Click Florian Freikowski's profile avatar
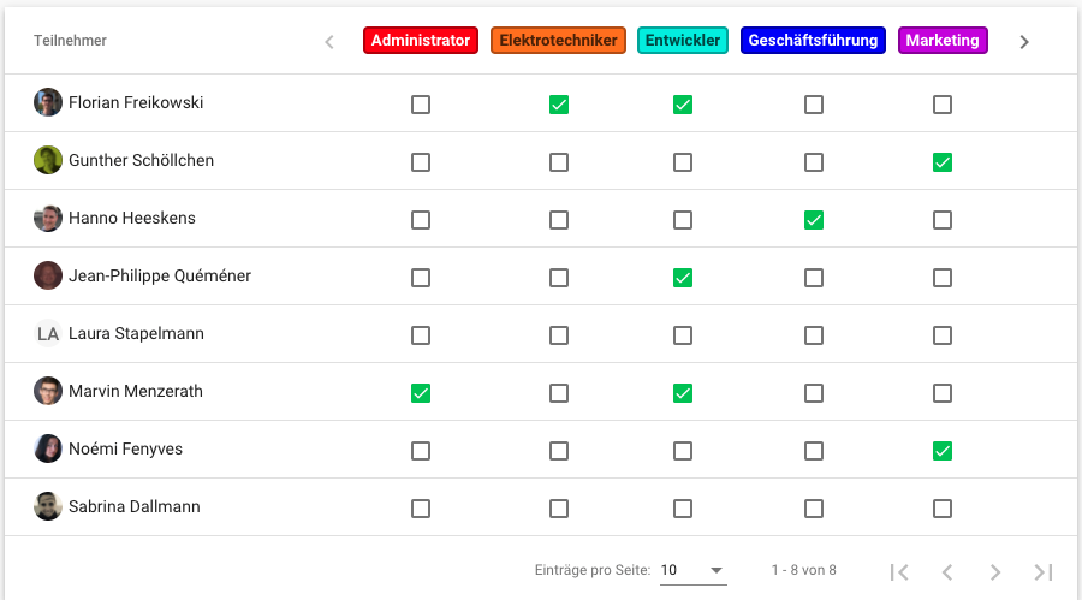This screenshot has height=600, width=1082. tap(48, 102)
